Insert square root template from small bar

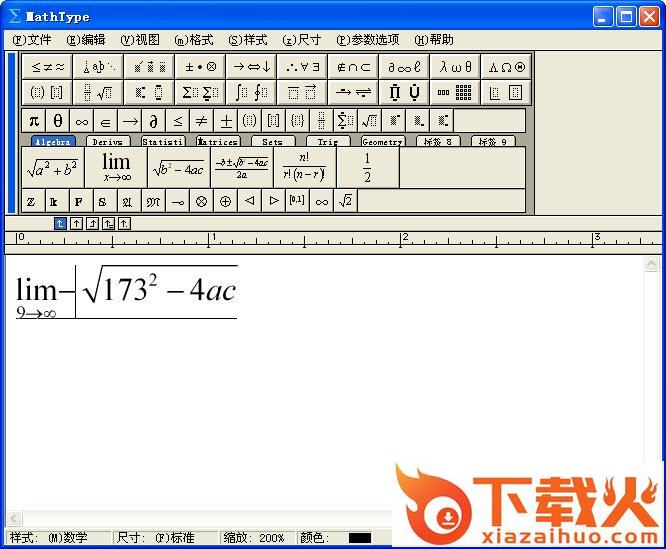pos(370,121)
